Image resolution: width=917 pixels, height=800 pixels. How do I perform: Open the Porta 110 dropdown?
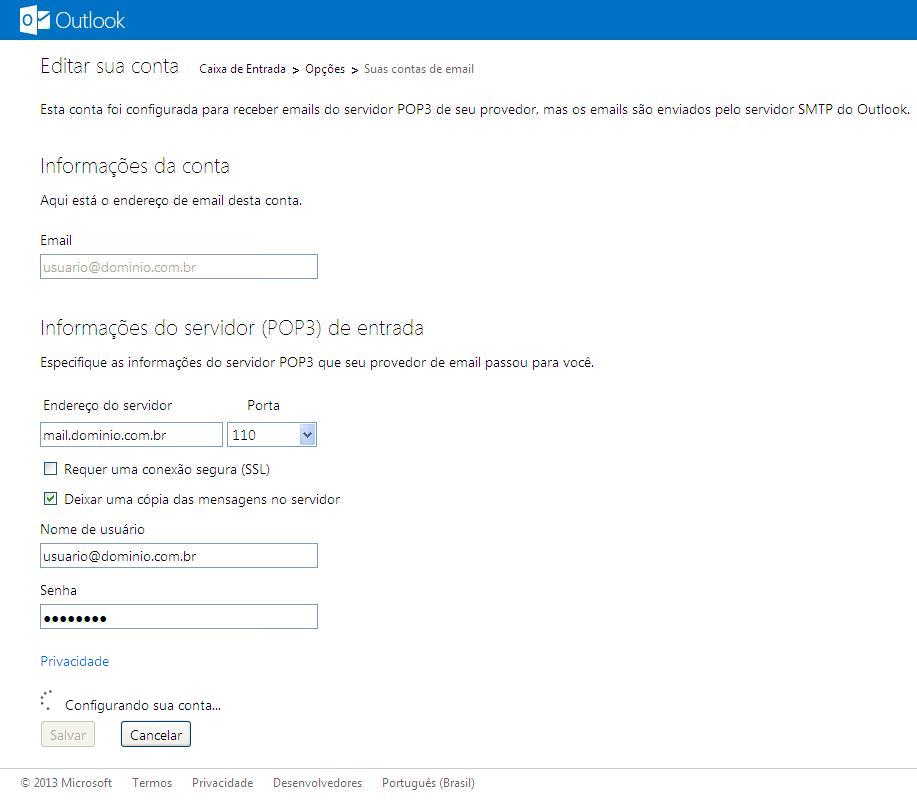[272, 435]
